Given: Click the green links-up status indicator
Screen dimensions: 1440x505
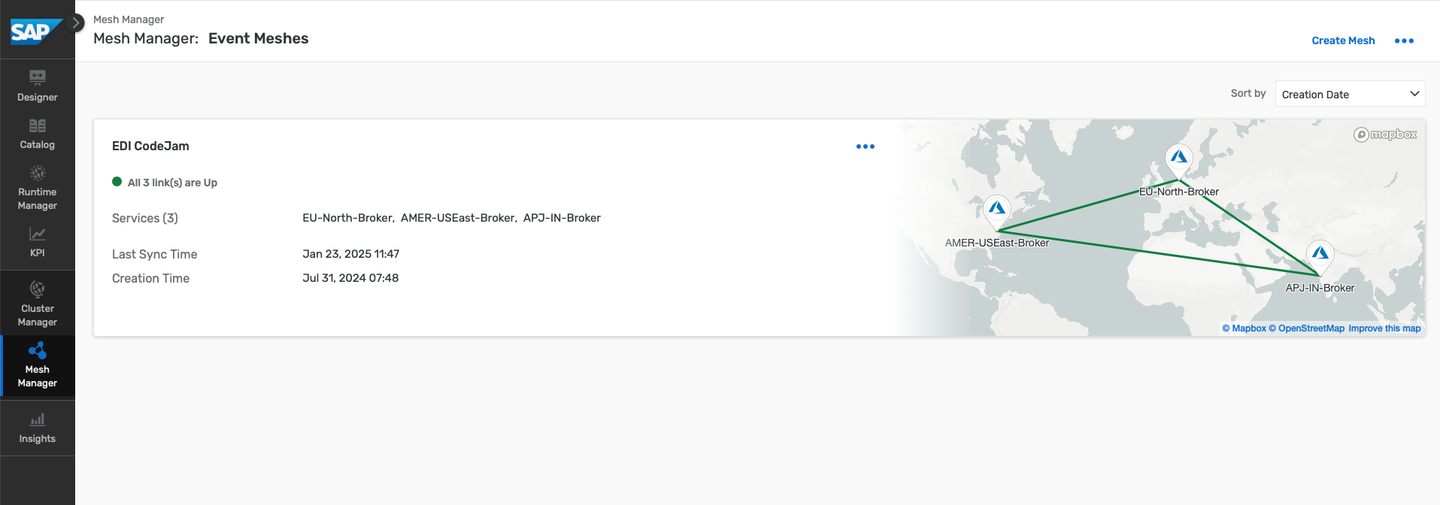Looking at the screenshot, I should pos(117,183).
